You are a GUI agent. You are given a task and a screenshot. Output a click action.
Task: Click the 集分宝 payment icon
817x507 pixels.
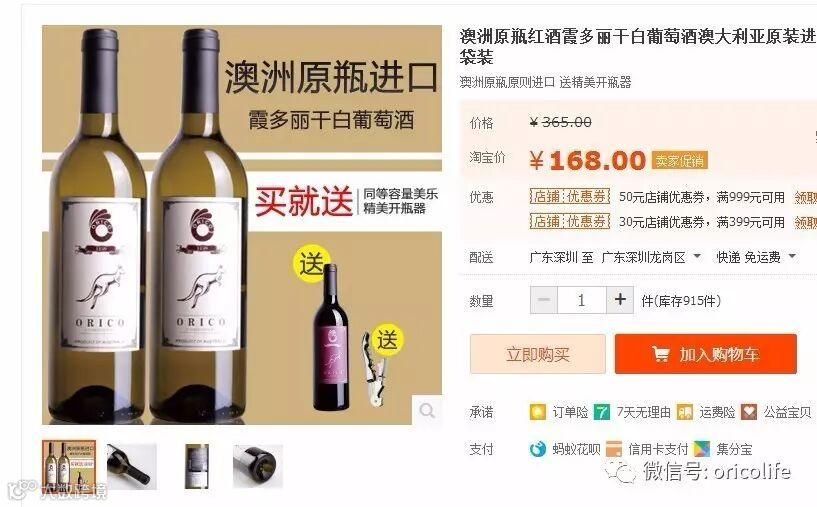pos(702,449)
